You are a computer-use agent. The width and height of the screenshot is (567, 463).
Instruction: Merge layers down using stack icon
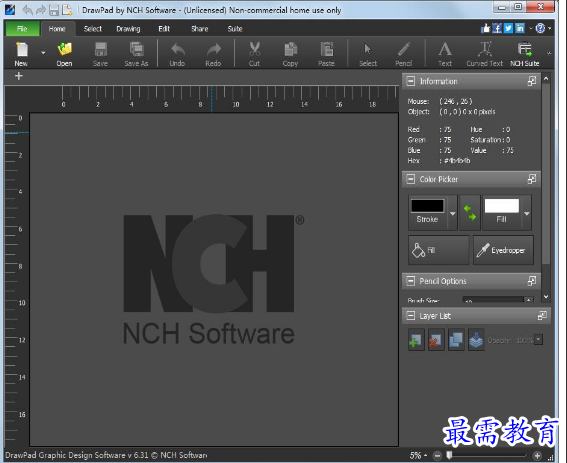point(476,340)
